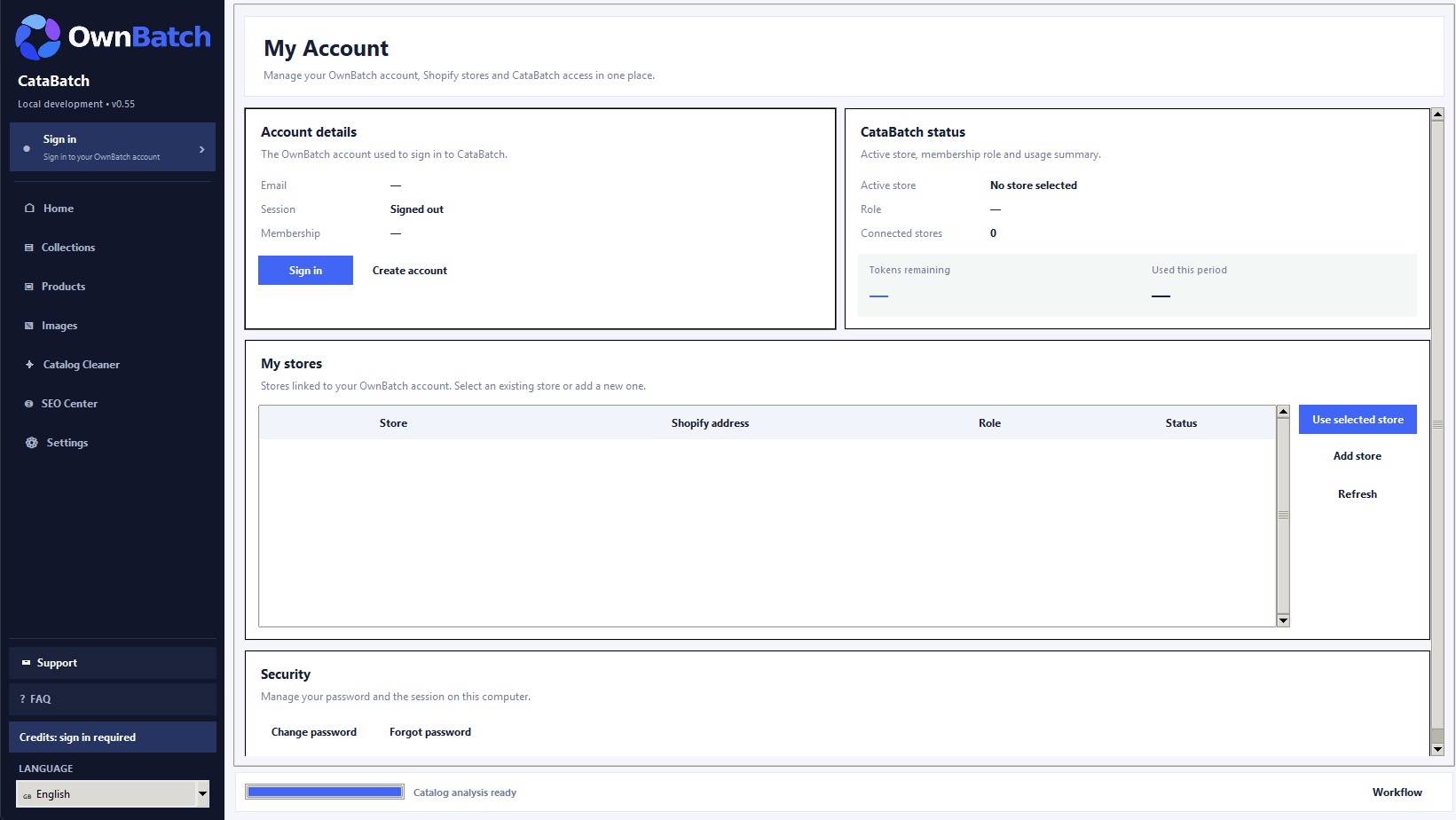The image size is (1456, 820).
Task: Click the Products icon in sidebar
Action: coord(29,287)
